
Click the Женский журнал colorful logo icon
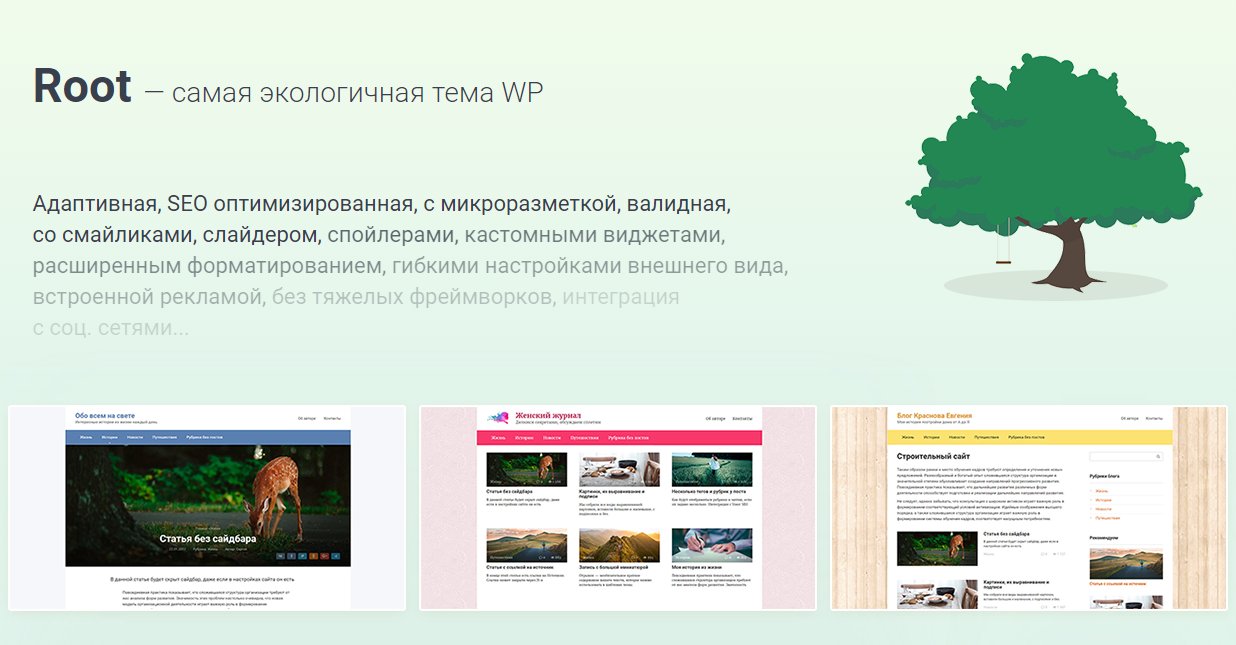(x=498, y=417)
